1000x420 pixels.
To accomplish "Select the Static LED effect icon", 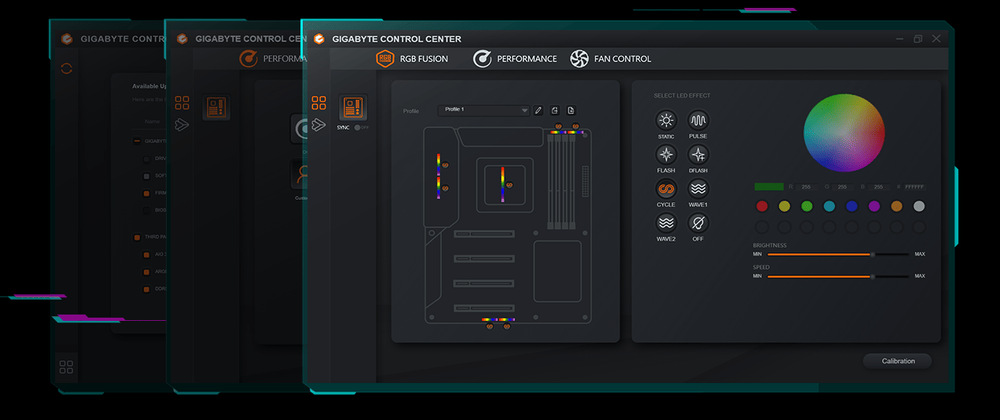I will pos(666,120).
